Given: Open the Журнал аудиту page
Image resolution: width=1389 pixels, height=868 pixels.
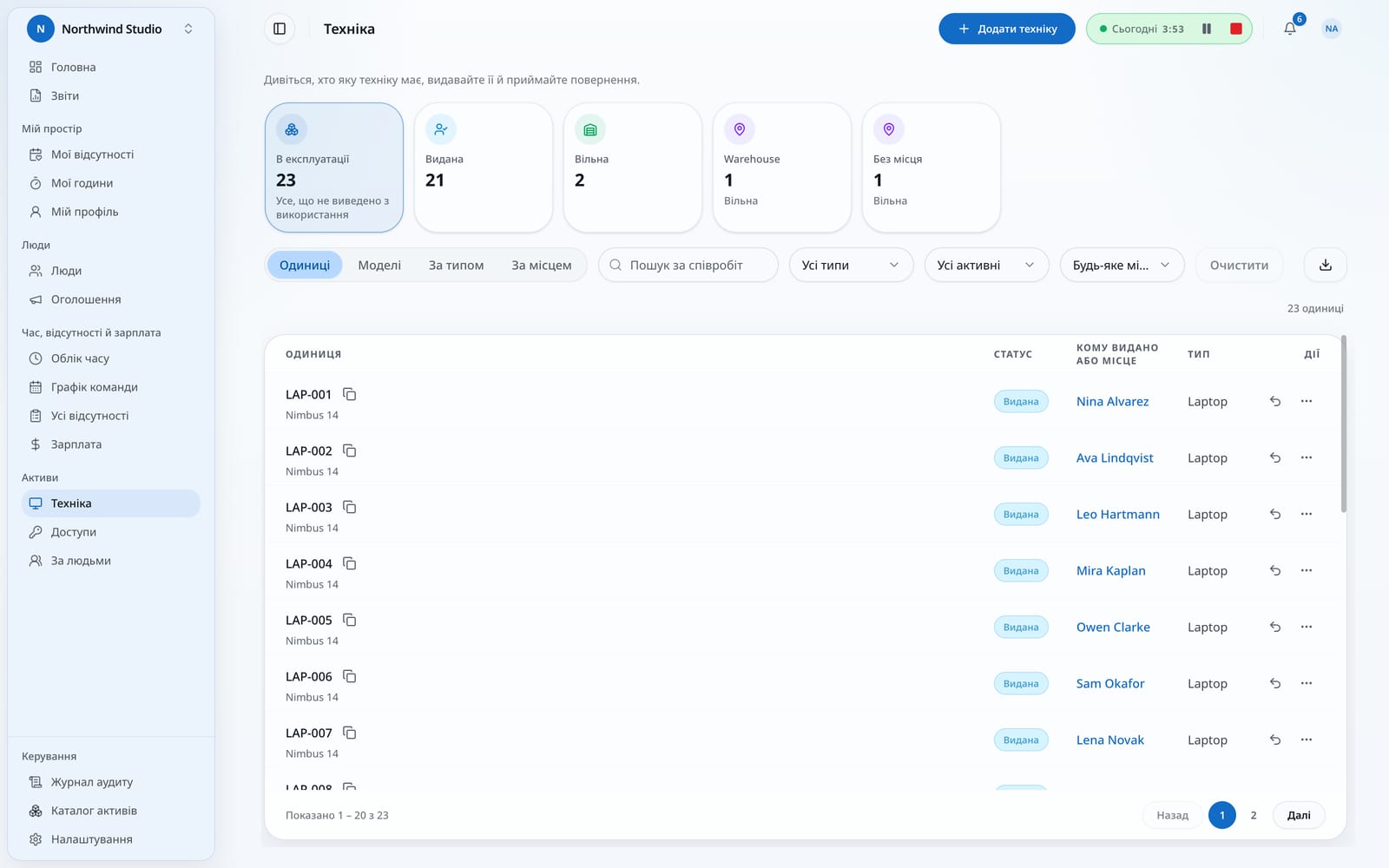Looking at the screenshot, I should coord(111,782).
